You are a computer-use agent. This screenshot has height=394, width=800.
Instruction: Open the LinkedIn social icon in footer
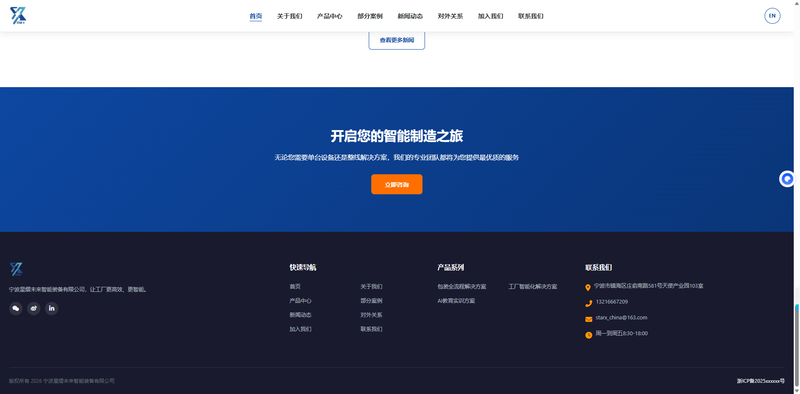click(52, 308)
